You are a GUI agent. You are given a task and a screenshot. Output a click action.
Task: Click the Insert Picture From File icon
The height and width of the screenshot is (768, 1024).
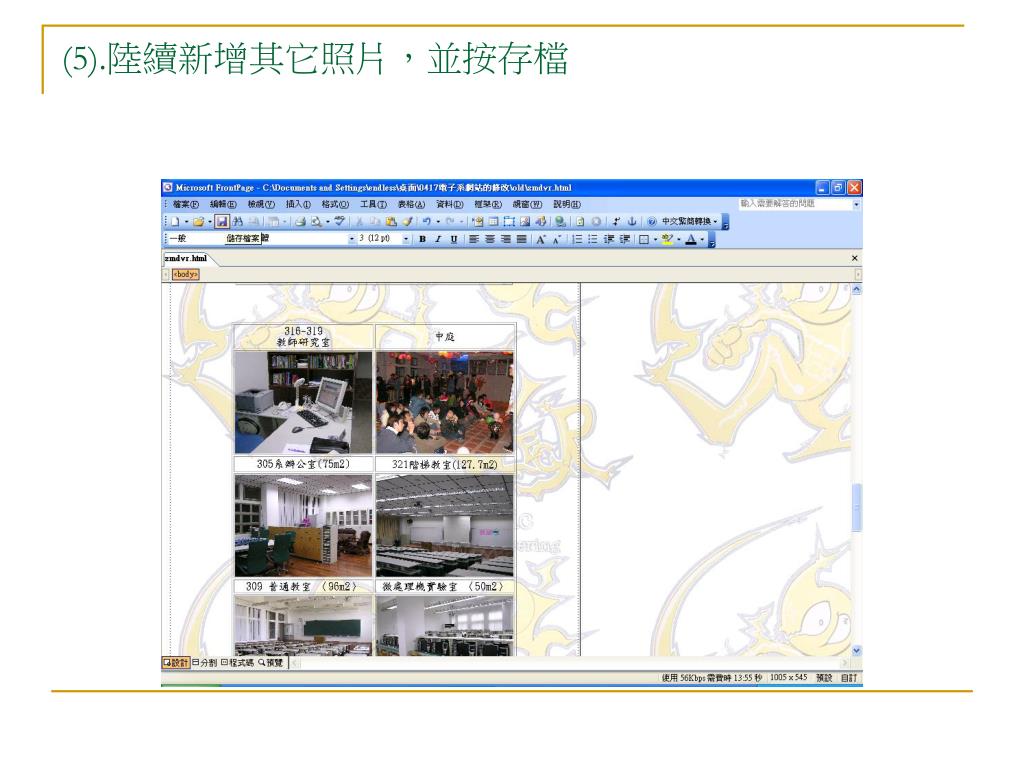coord(525,221)
